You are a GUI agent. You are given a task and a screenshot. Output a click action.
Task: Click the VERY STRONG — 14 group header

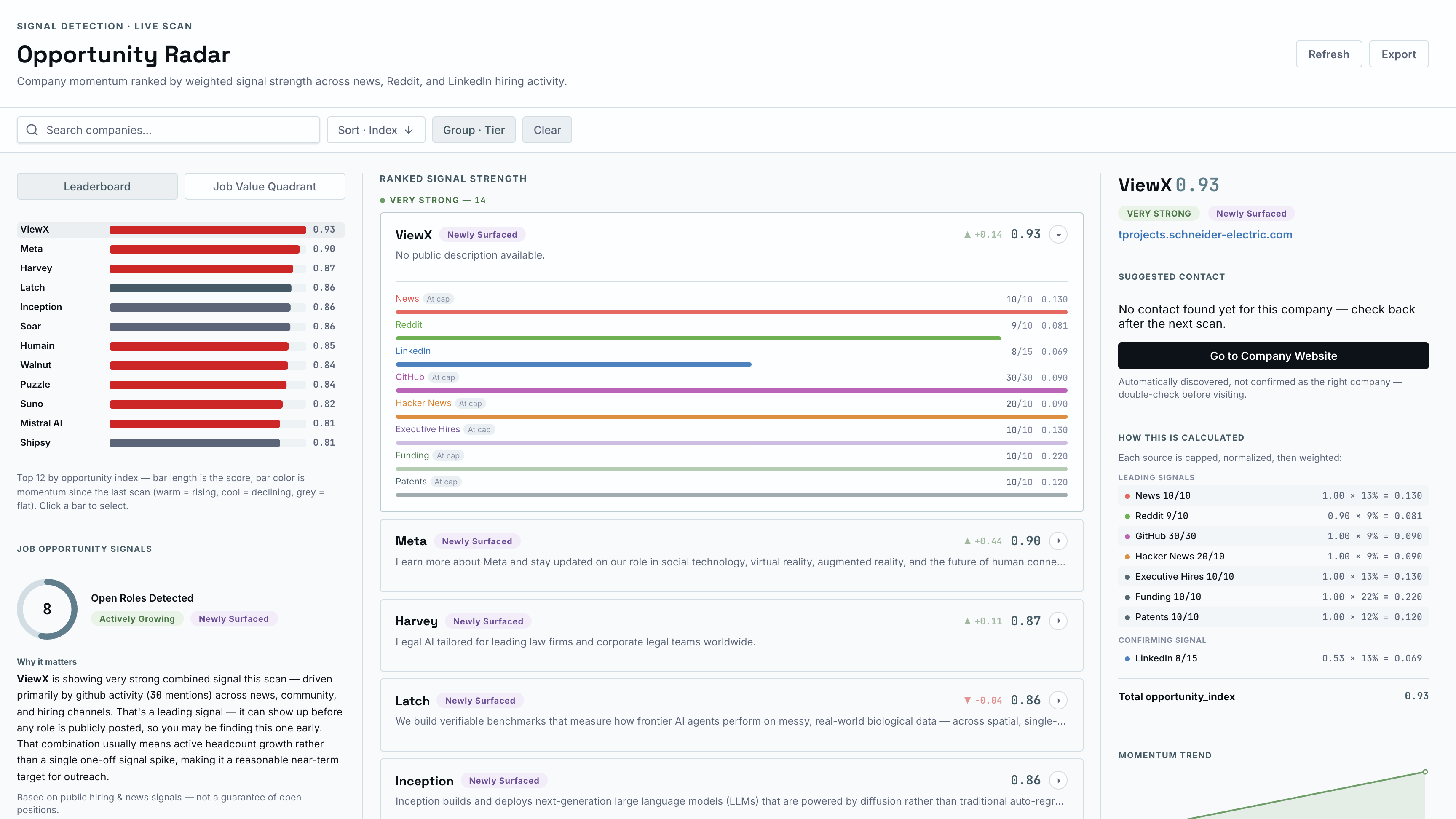click(x=432, y=200)
